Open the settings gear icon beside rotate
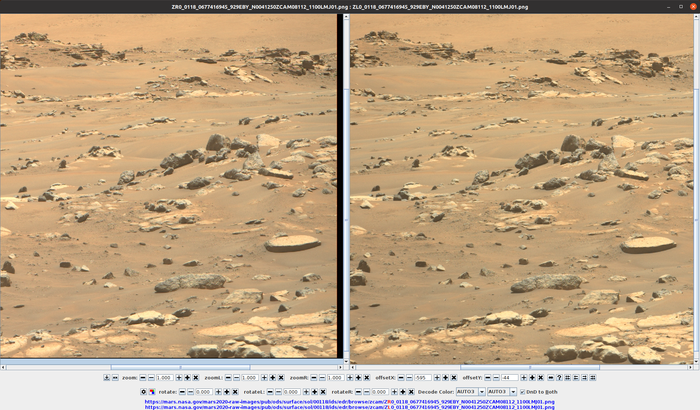Viewport: 700px width, 410px height. (x=143, y=391)
